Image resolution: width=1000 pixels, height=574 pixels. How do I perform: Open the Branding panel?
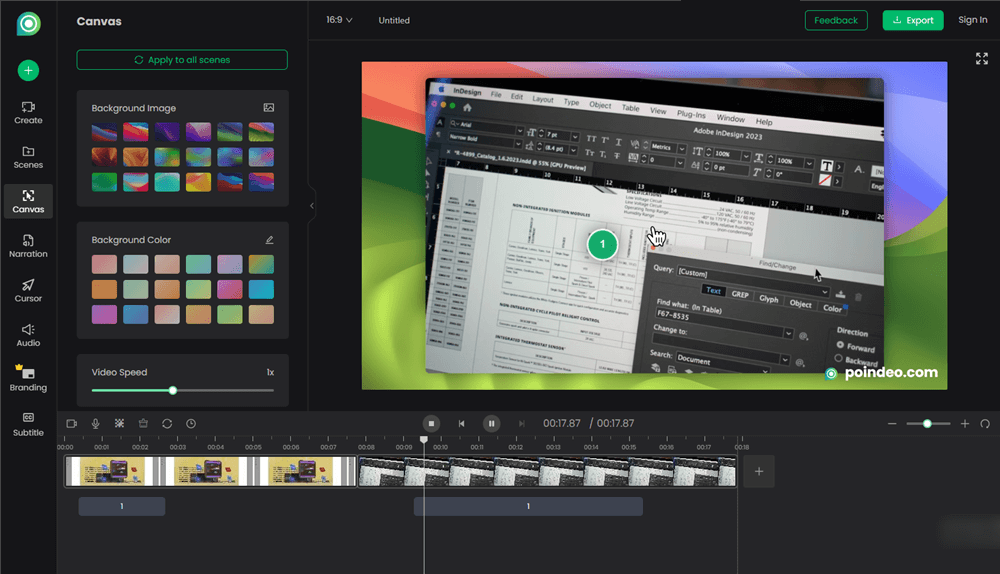(x=28, y=378)
